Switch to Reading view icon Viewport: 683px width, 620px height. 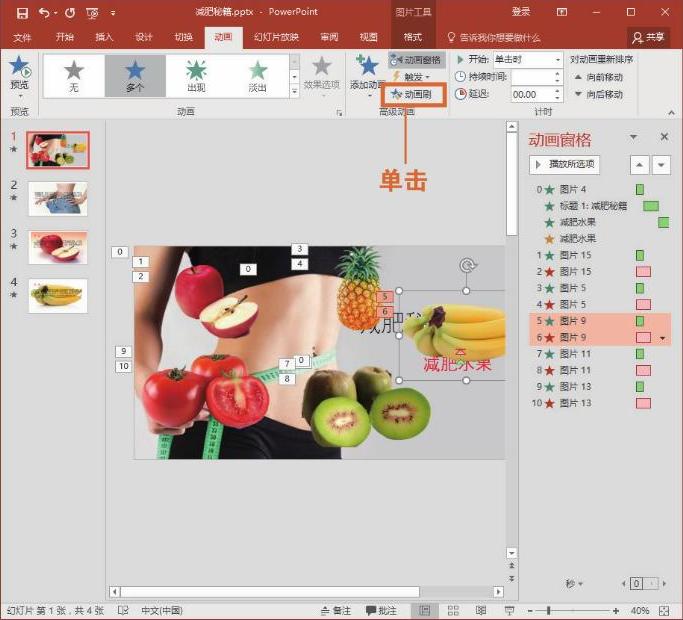tap(481, 610)
